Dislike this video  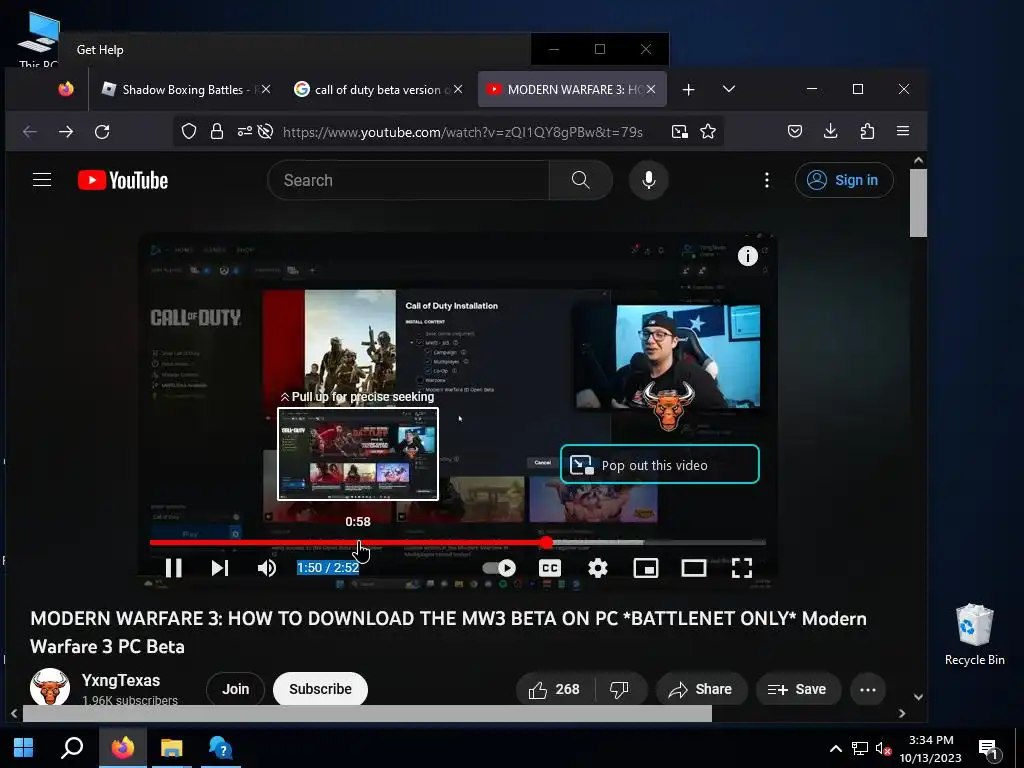pos(619,690)
